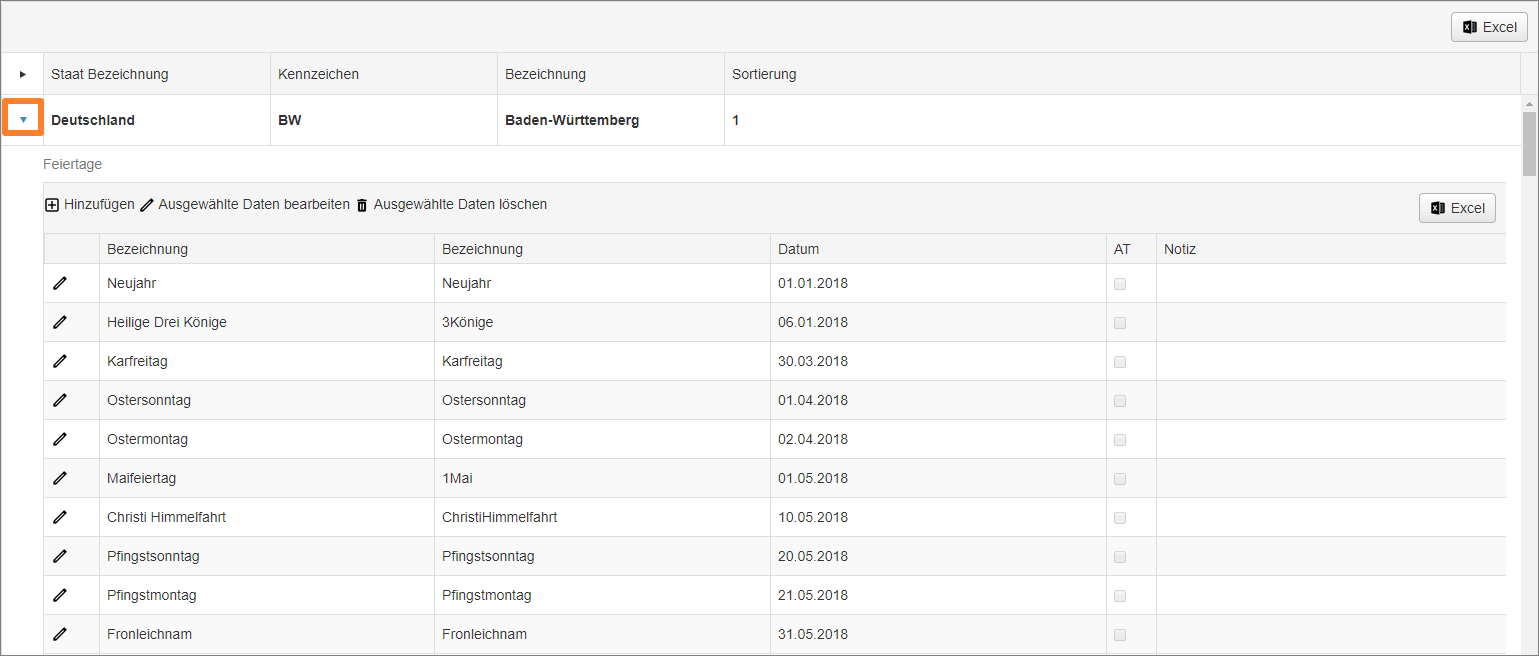Click the Pfingstmontag pencil icon

60,596
